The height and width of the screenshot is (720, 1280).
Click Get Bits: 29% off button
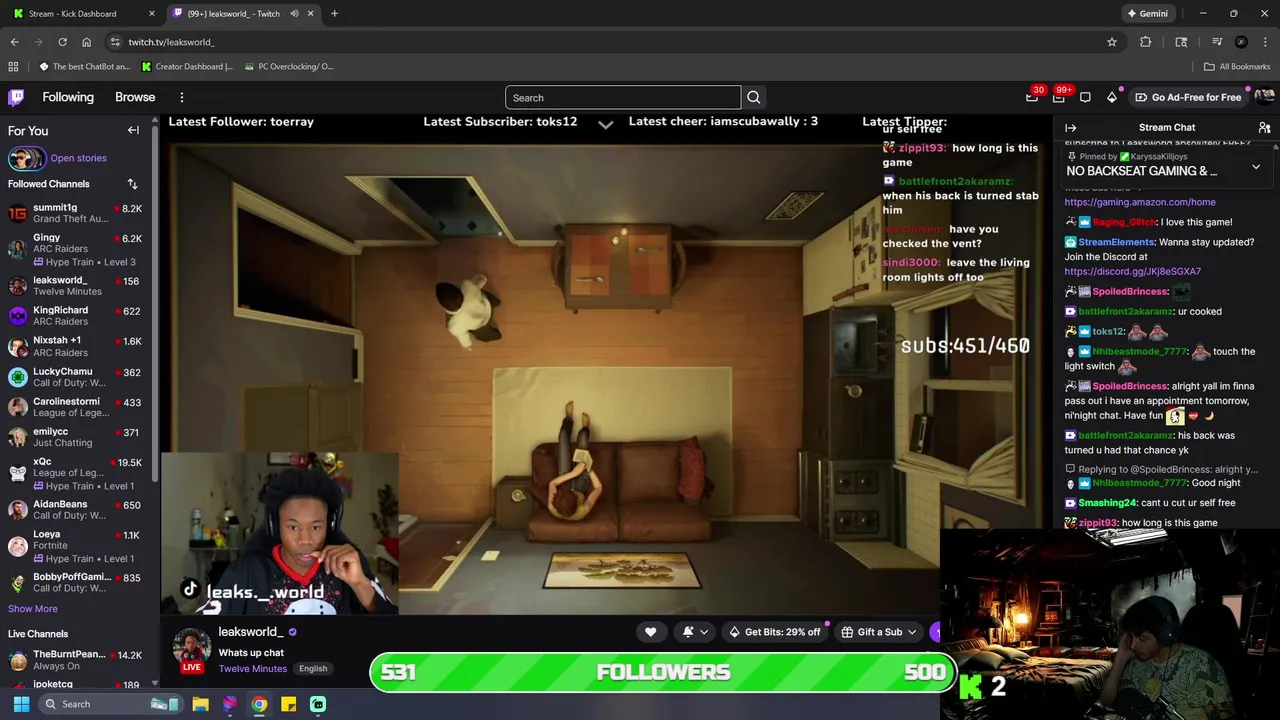(x=774, y=632)
